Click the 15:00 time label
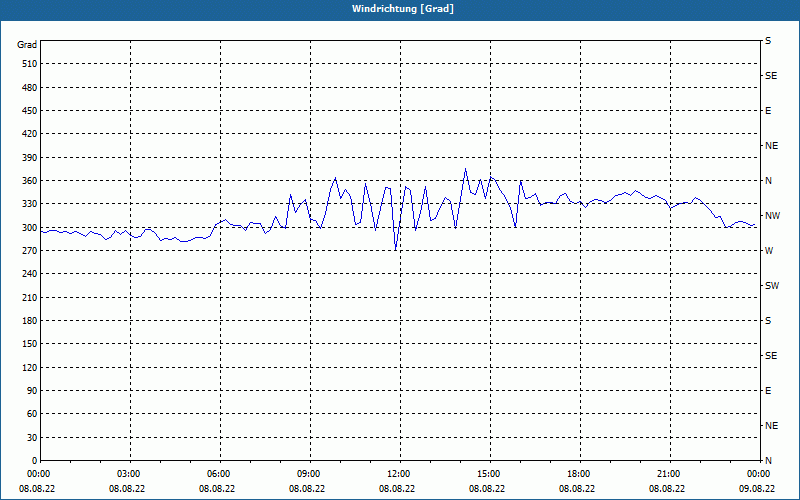This screenshot has width=800, height=500. [x=489, y=474]
